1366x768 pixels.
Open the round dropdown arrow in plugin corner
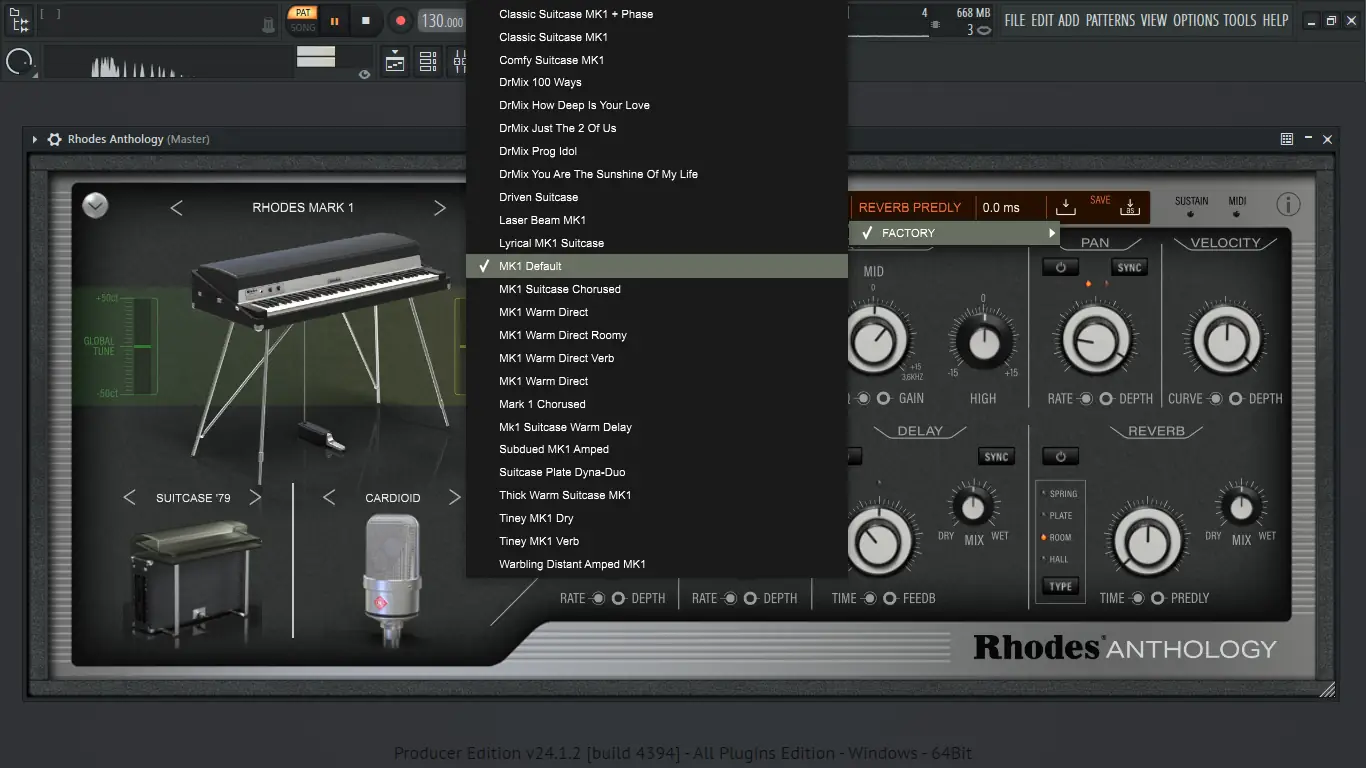(x=95, y=205)
